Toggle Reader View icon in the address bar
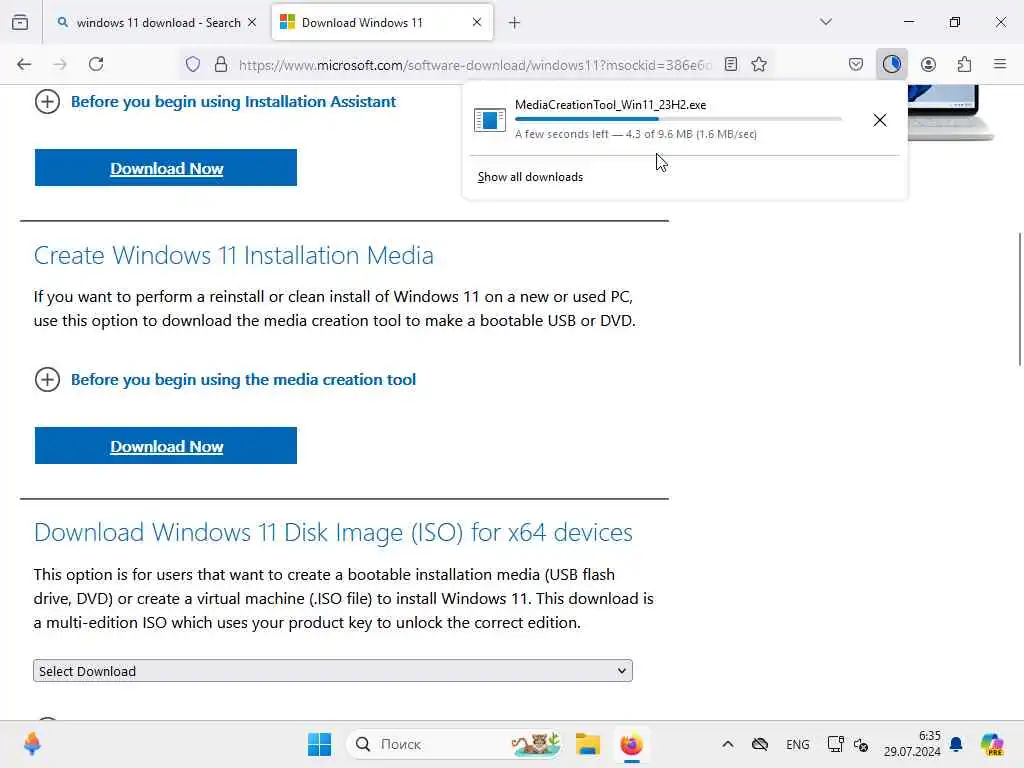The image size is (1024, 768). tap(731, 64)
